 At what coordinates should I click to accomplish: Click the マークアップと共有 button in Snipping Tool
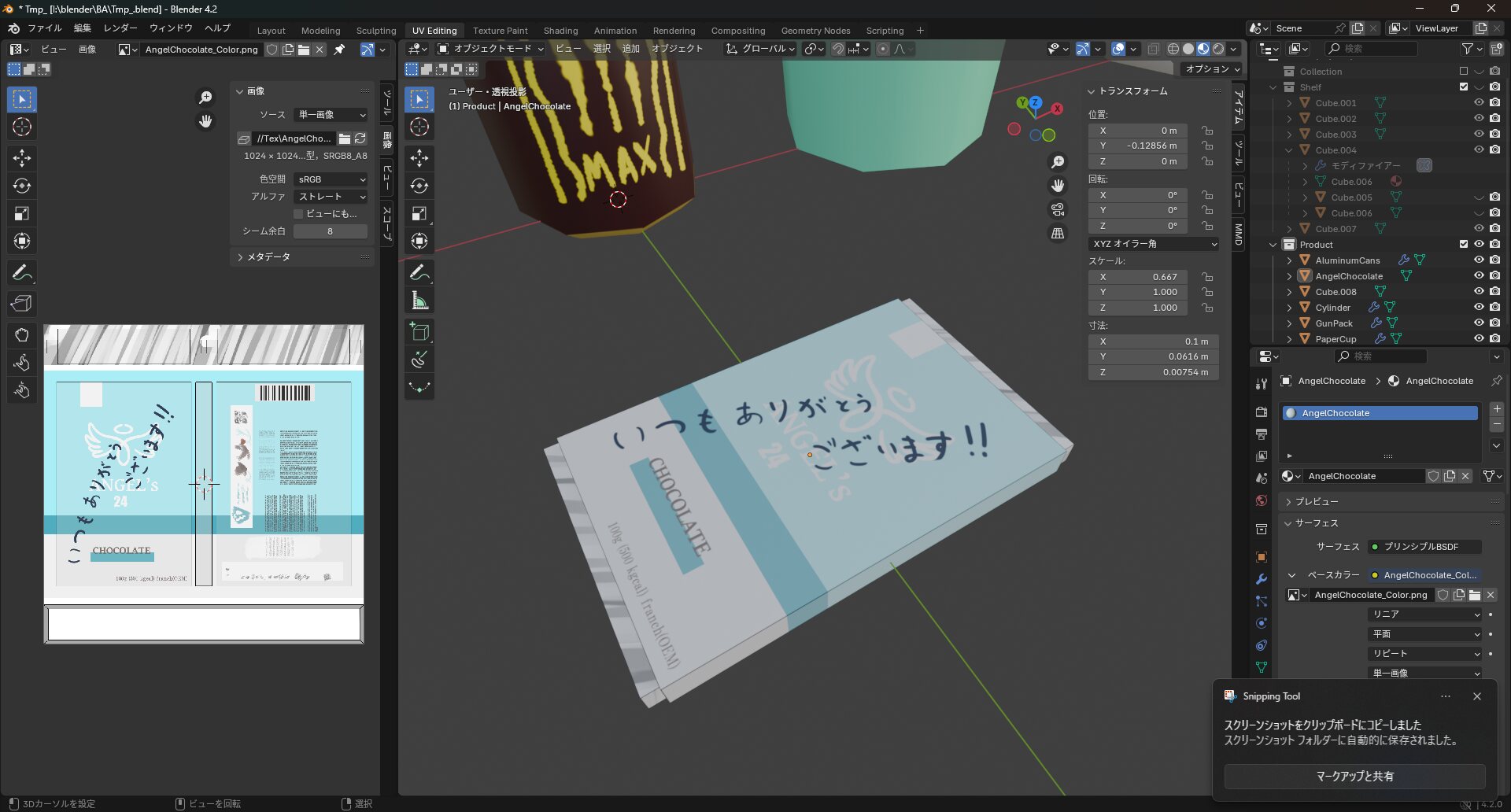click(x=1354, y=777)
